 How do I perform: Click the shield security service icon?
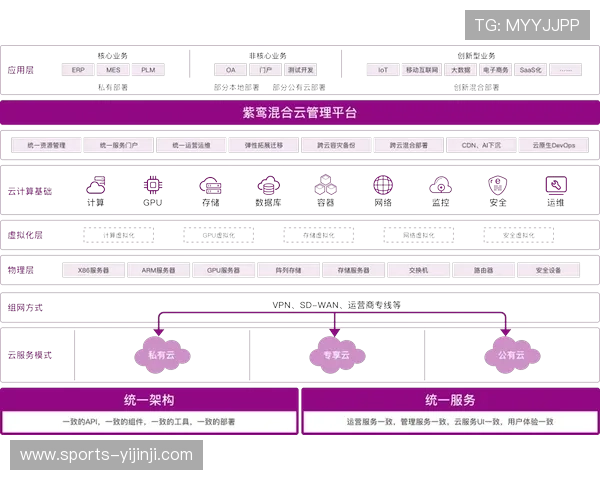click(497, 186)
